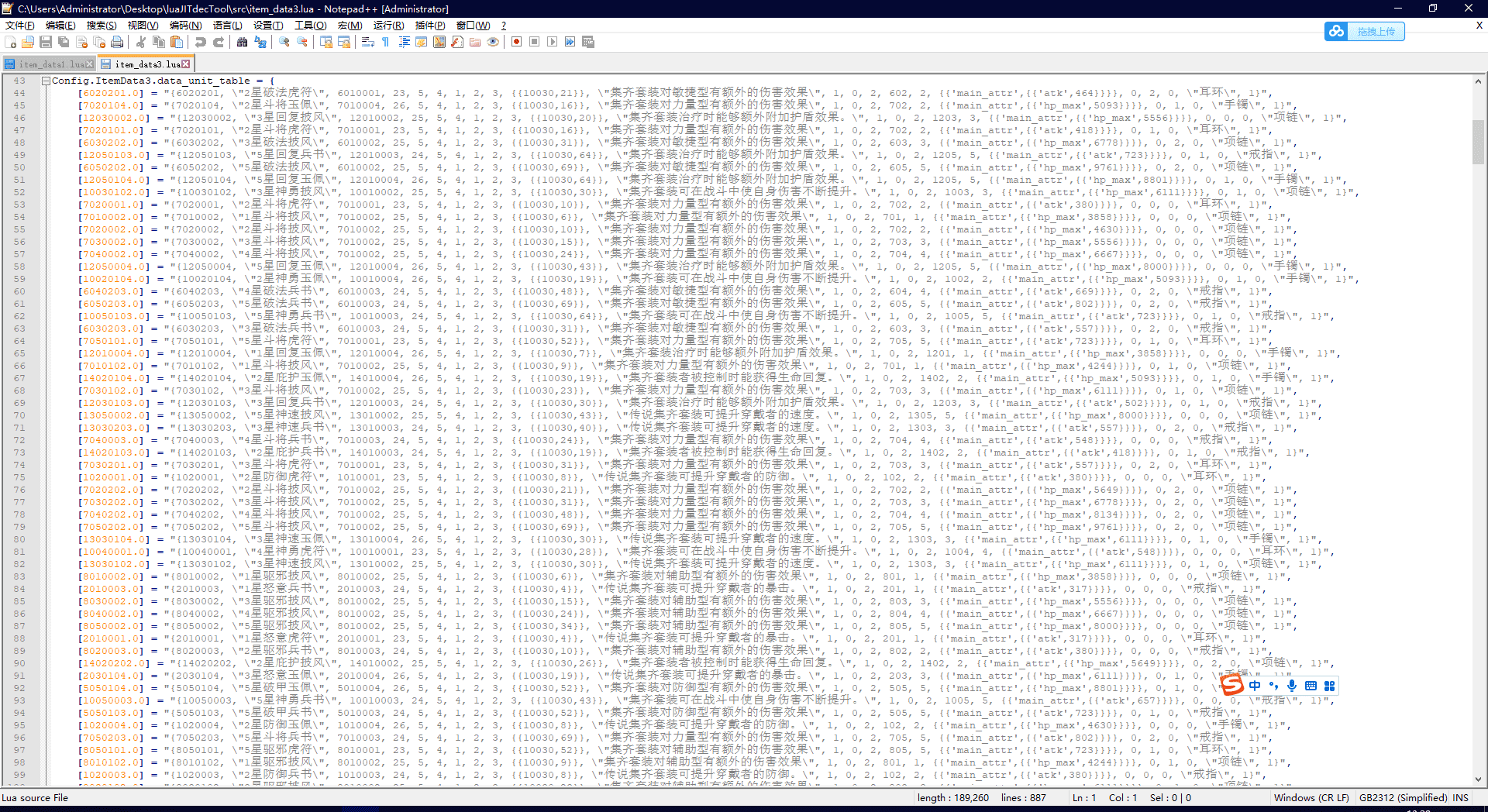Screen dimensions: 1488x812
Task: Open the 宏(M) menu
Action: 350,26
